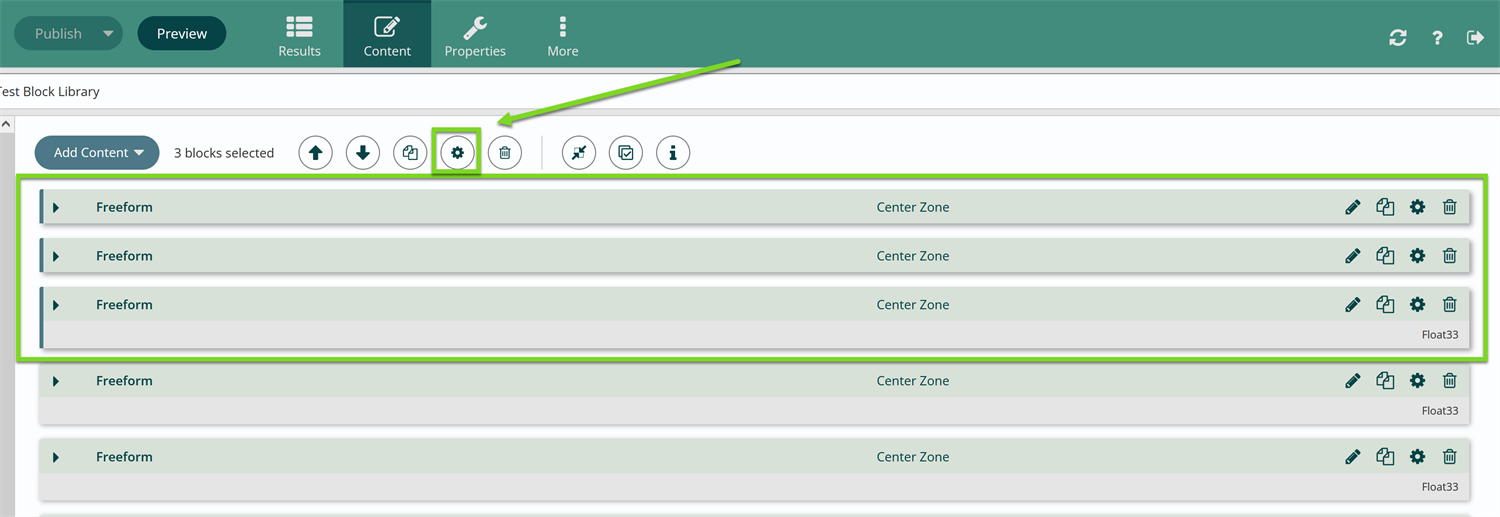The image size is (1500, 517).
Task: Expand the fifth Freeform block triangle
Action: click(x=56, y=457)
